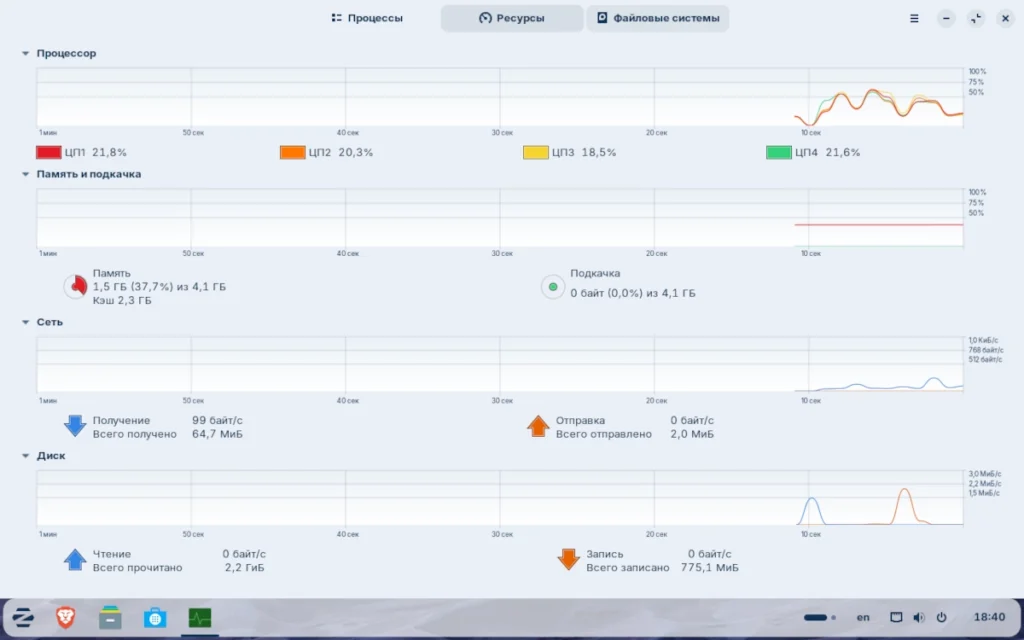Viewport: 1024px width, 640px height.
Task: Click the 2,2 ГиБ total read value
Action: pos(244,568)
